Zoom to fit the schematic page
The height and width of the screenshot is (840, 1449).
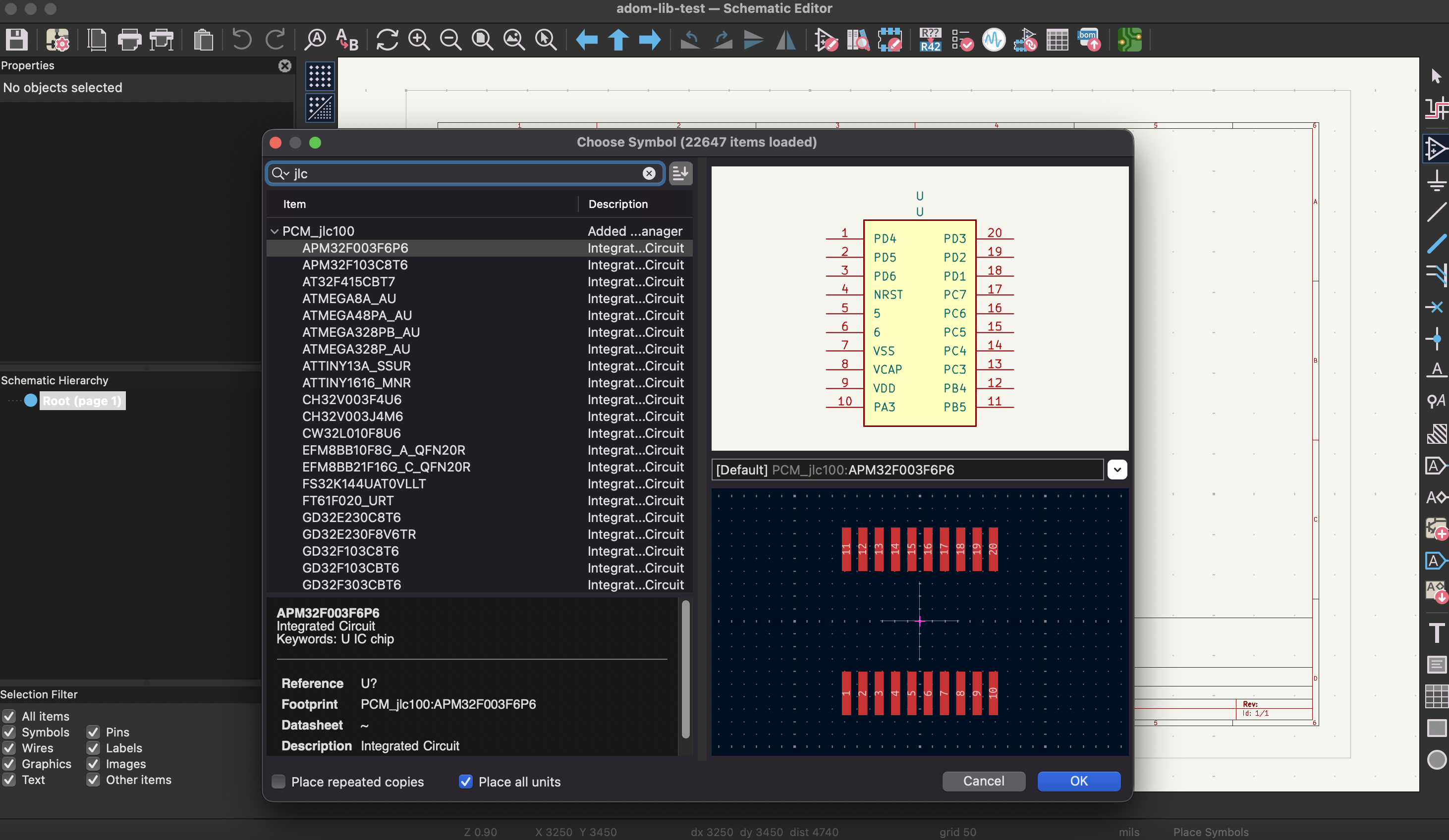pos(483,40)
